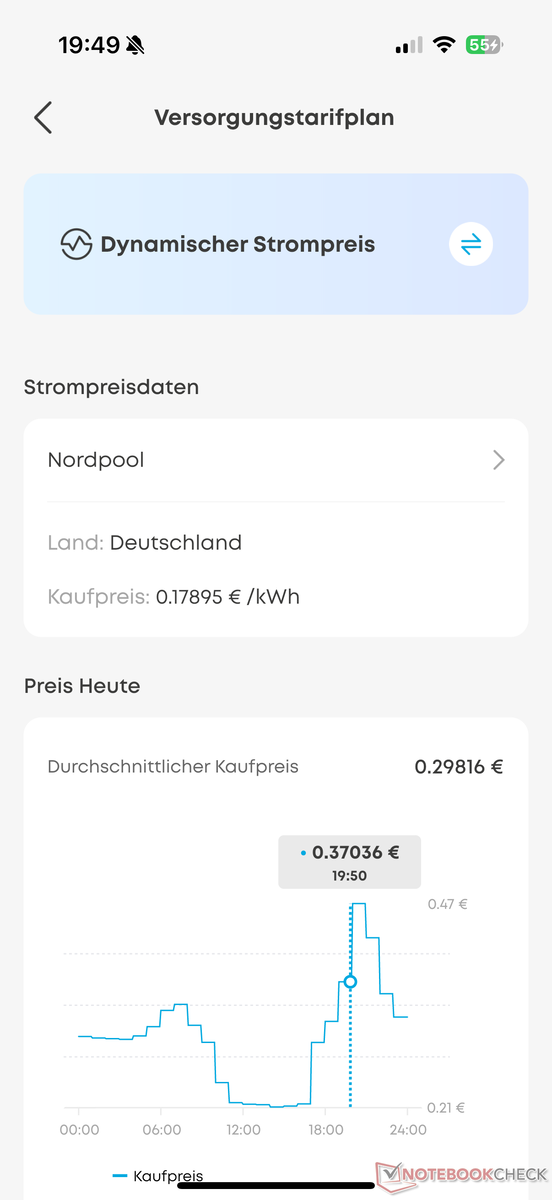Image resolution: width=552 pixels, height=1200 pixels.
Task: Select the circle marker on price curve
Action: tap(350, 981)
